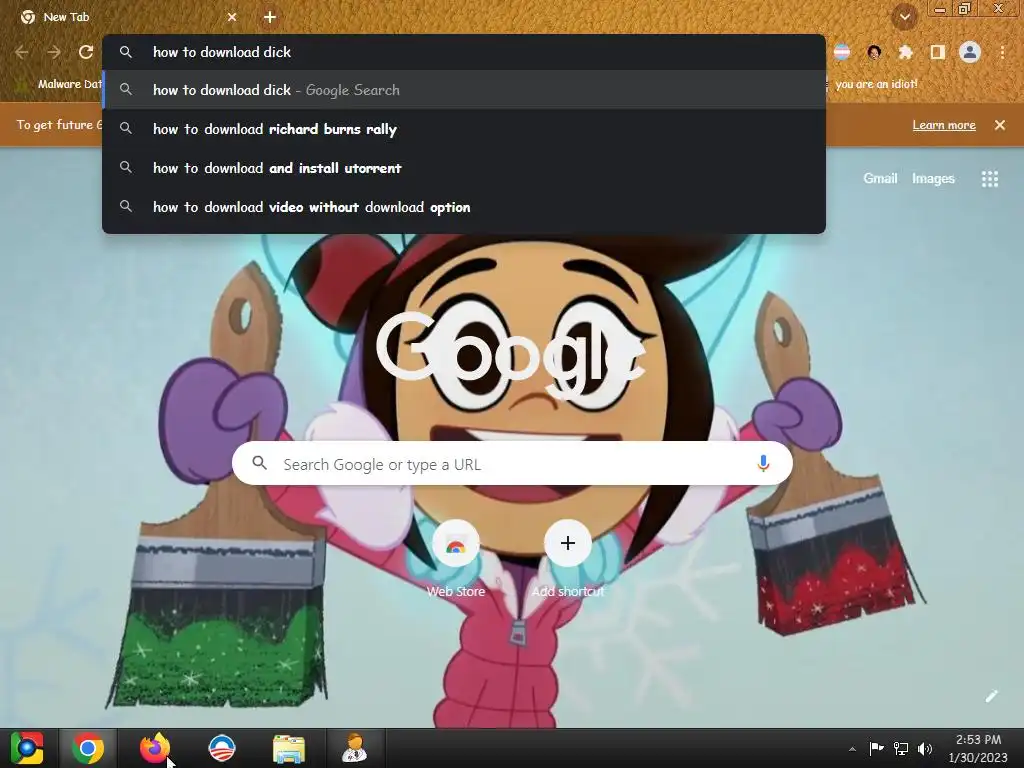The image size is (1024, 768).
Task: Open the profile avatar menu
Action: [970, 52]
